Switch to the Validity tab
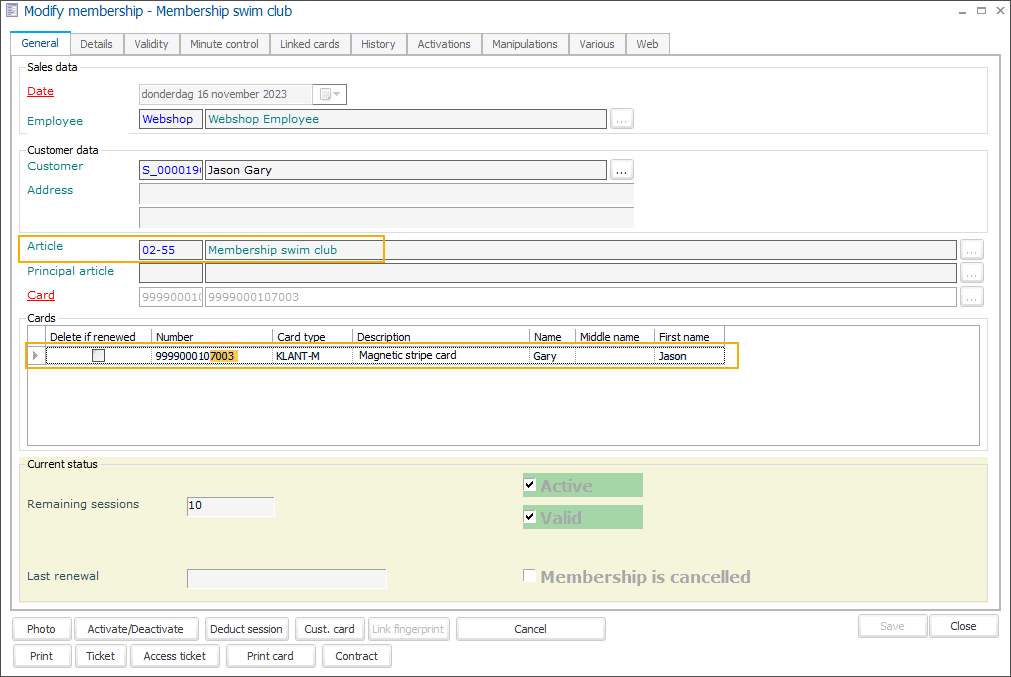 (x=152, y=44)
